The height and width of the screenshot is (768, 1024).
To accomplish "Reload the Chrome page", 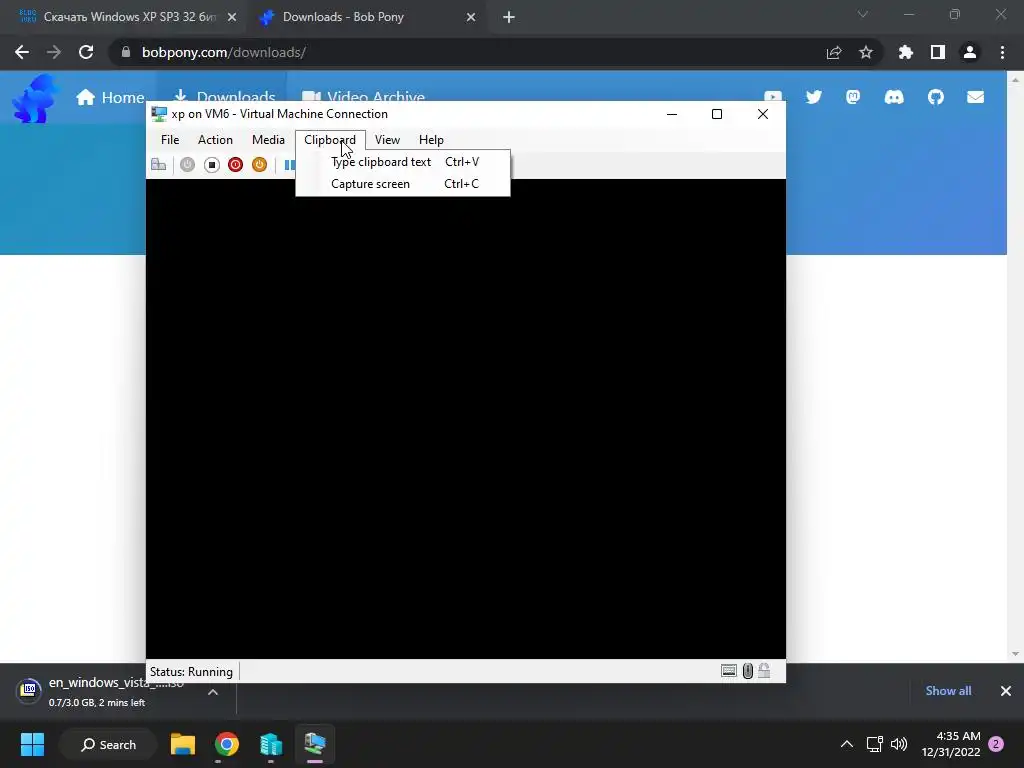I will (x=86, y=52).
